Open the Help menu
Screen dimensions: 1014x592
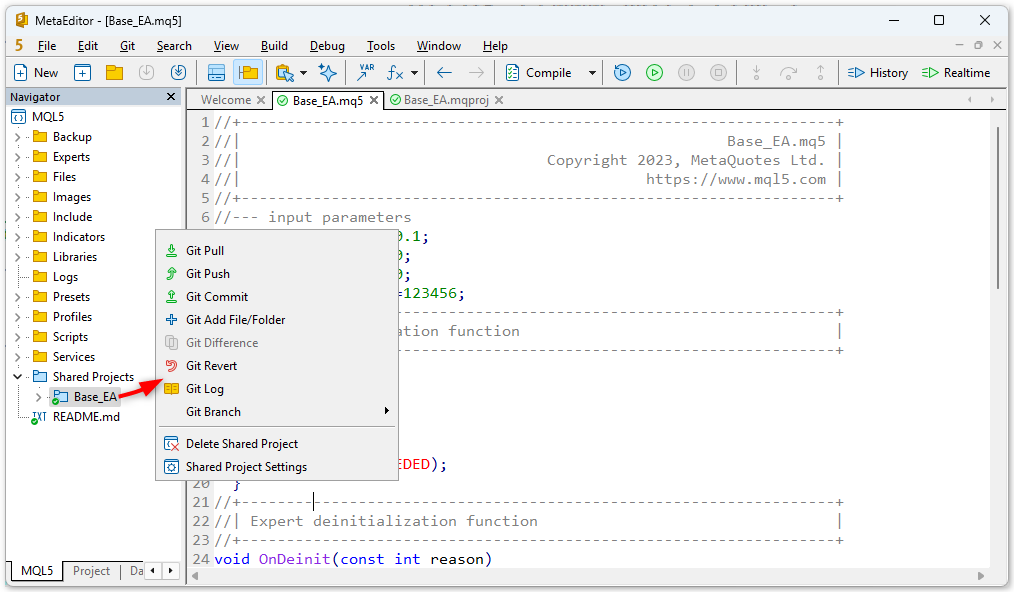[495, 46]
